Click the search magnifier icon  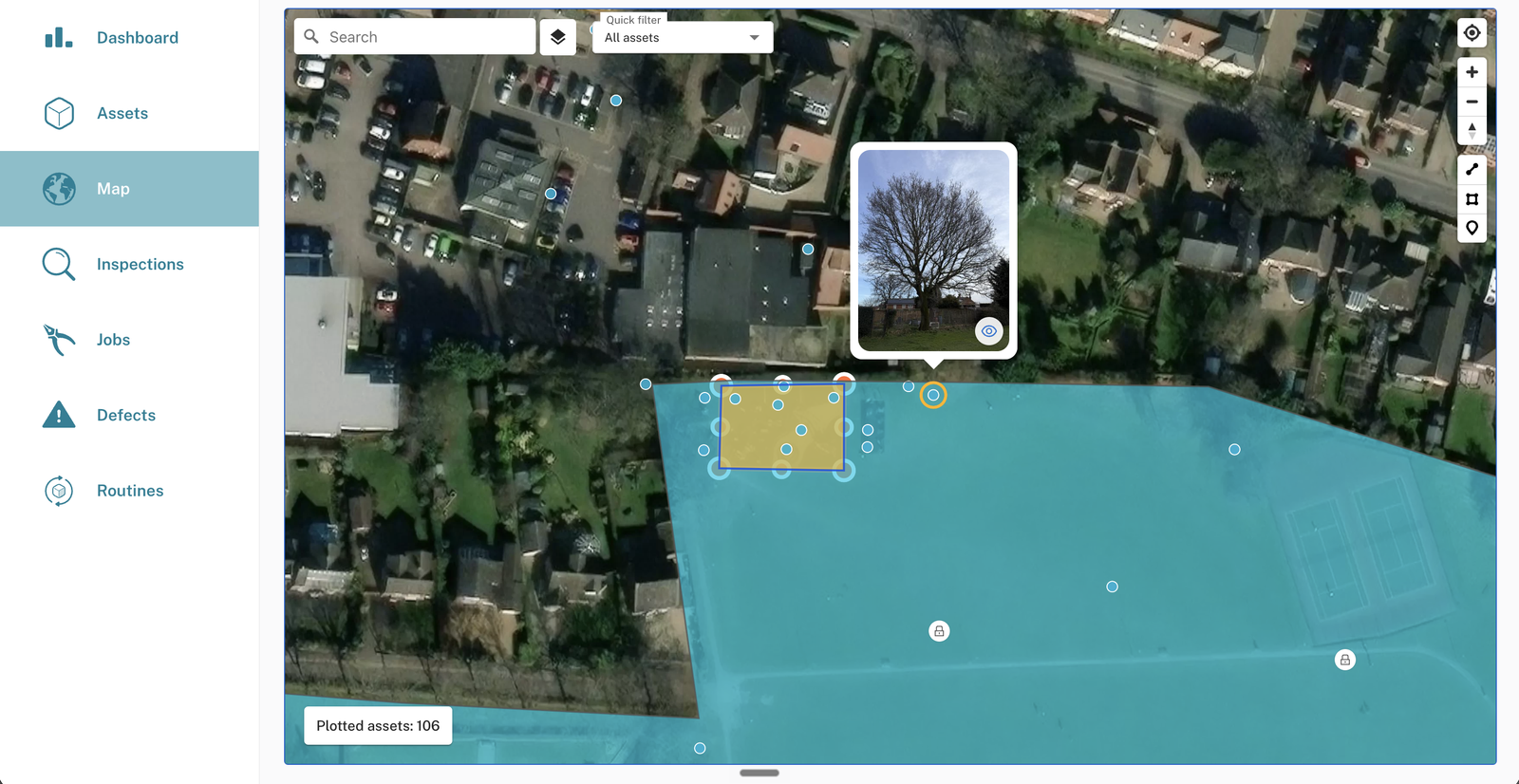click(x=311, y=37)
